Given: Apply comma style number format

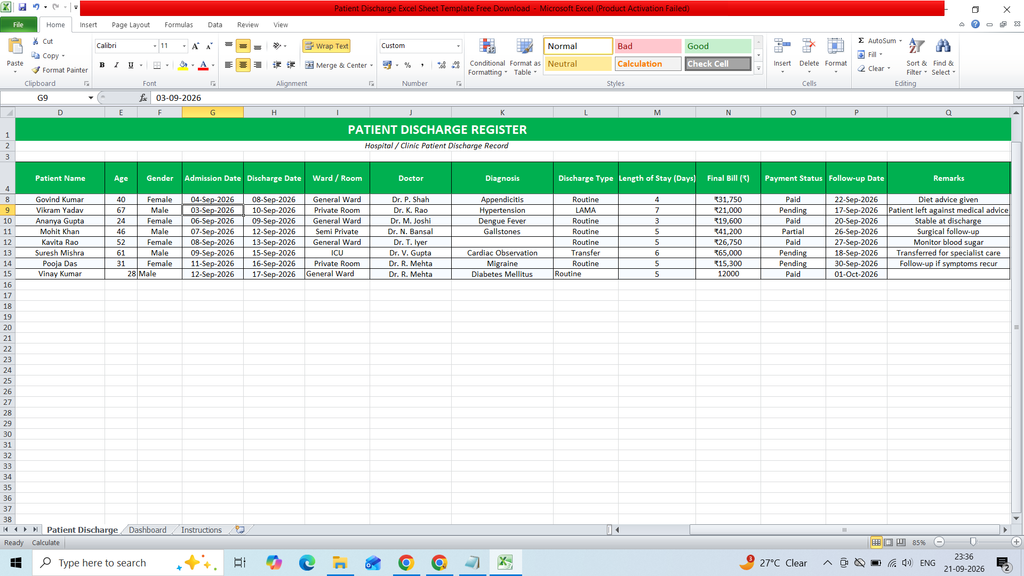Looking at the screenshot, I should 423,65.
